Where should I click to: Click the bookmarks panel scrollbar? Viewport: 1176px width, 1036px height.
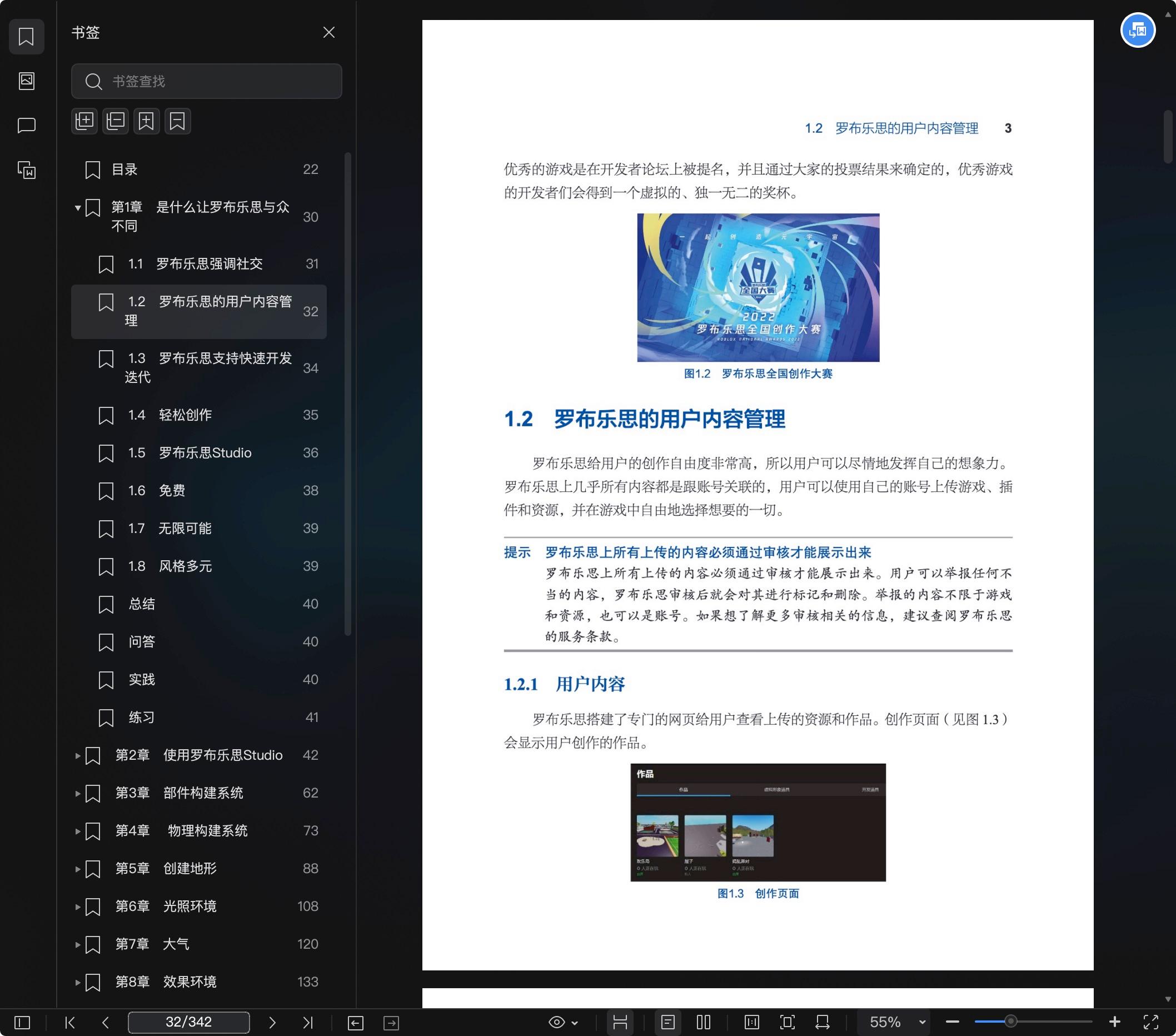point(347,394)
